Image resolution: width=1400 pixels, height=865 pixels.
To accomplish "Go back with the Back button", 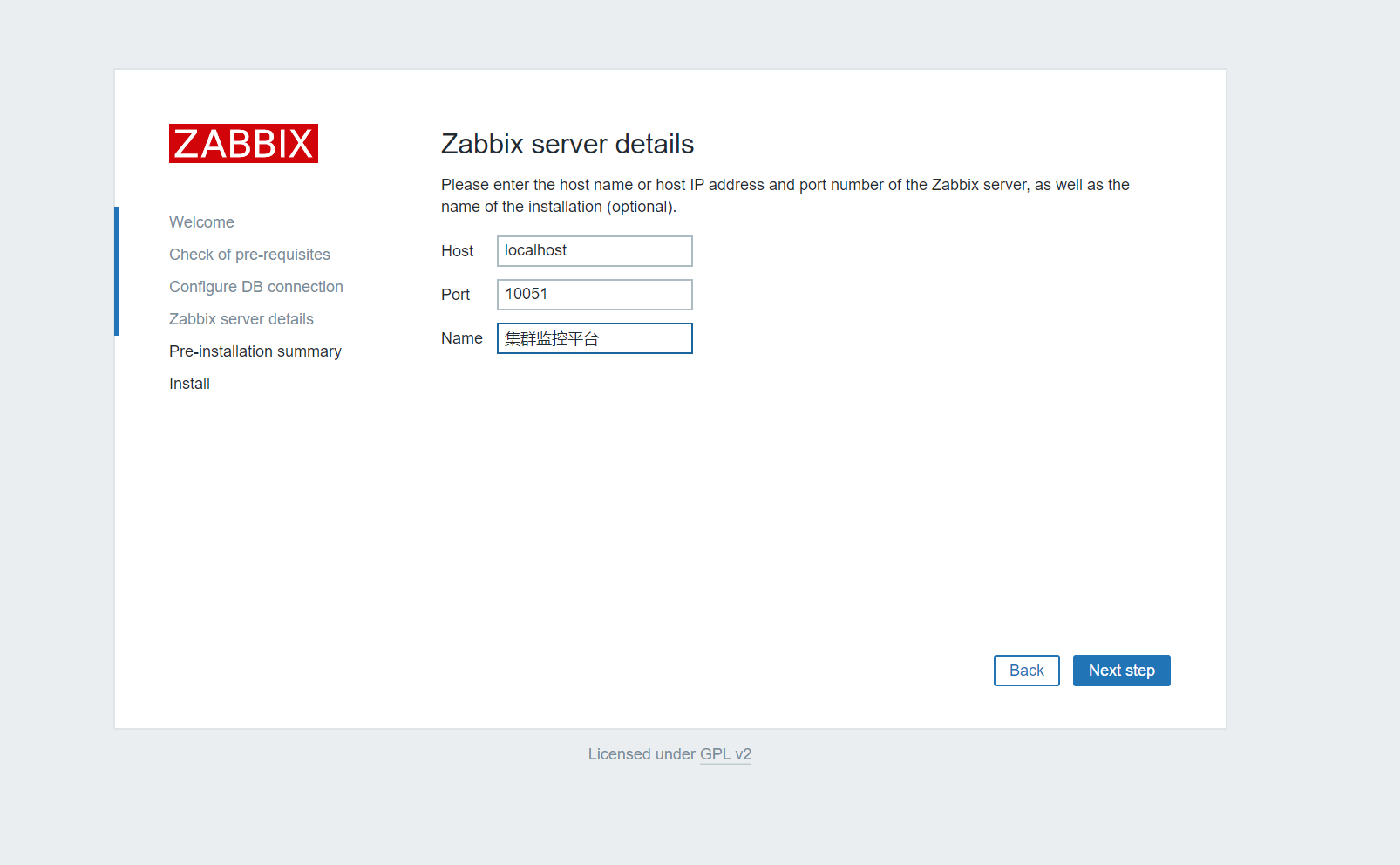I will [1027, 671].
